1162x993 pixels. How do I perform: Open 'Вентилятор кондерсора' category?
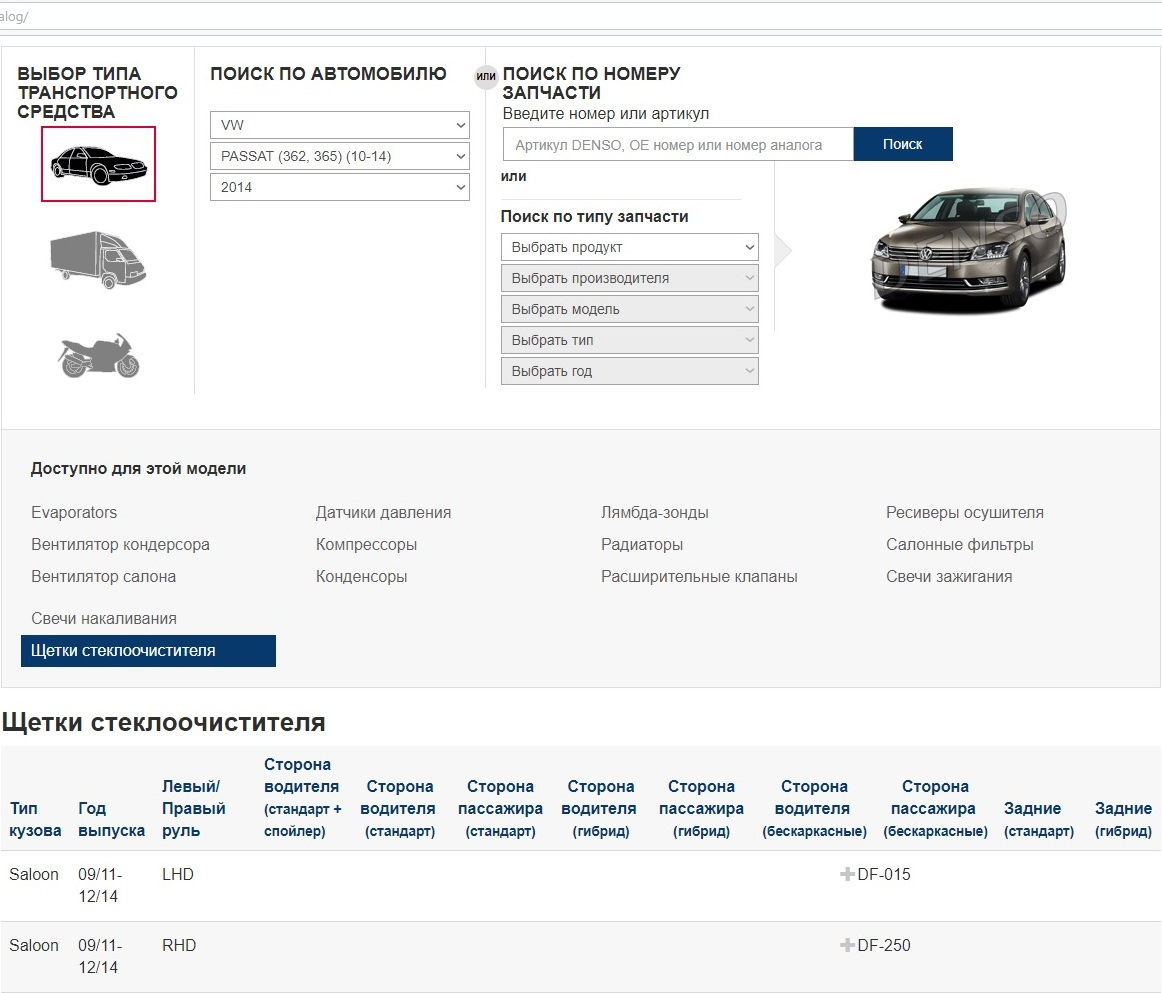pyautogui.click(x=120, y=545)
